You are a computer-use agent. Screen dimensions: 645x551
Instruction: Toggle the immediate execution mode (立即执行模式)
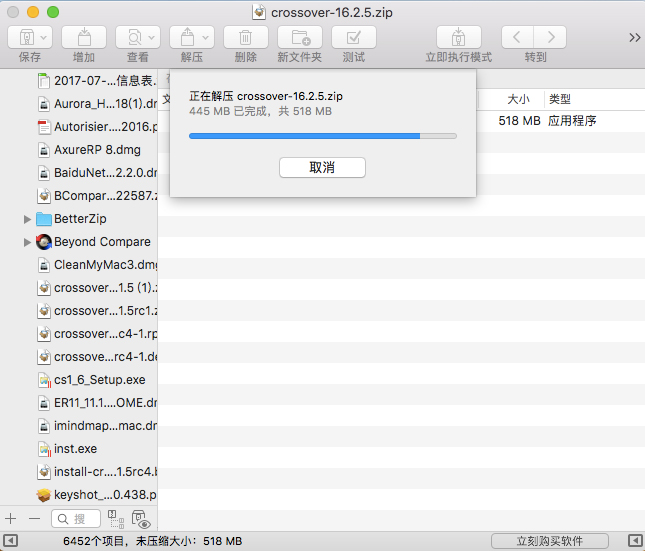tap(458, 38)
